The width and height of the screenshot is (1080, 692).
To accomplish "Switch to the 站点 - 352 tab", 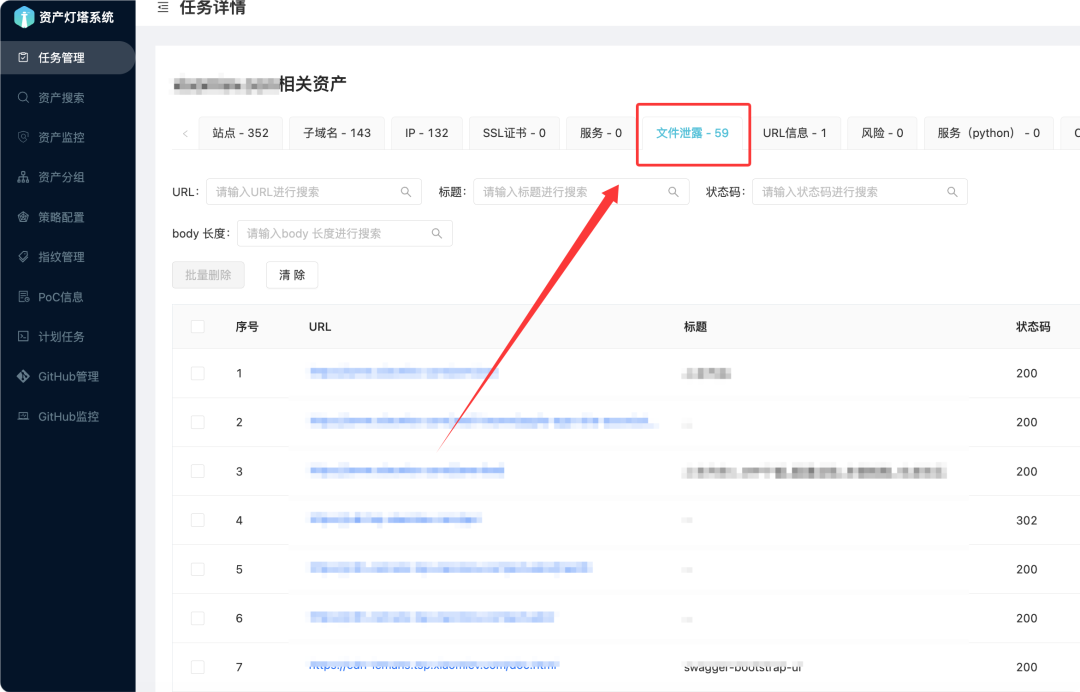I will point(240,133).
